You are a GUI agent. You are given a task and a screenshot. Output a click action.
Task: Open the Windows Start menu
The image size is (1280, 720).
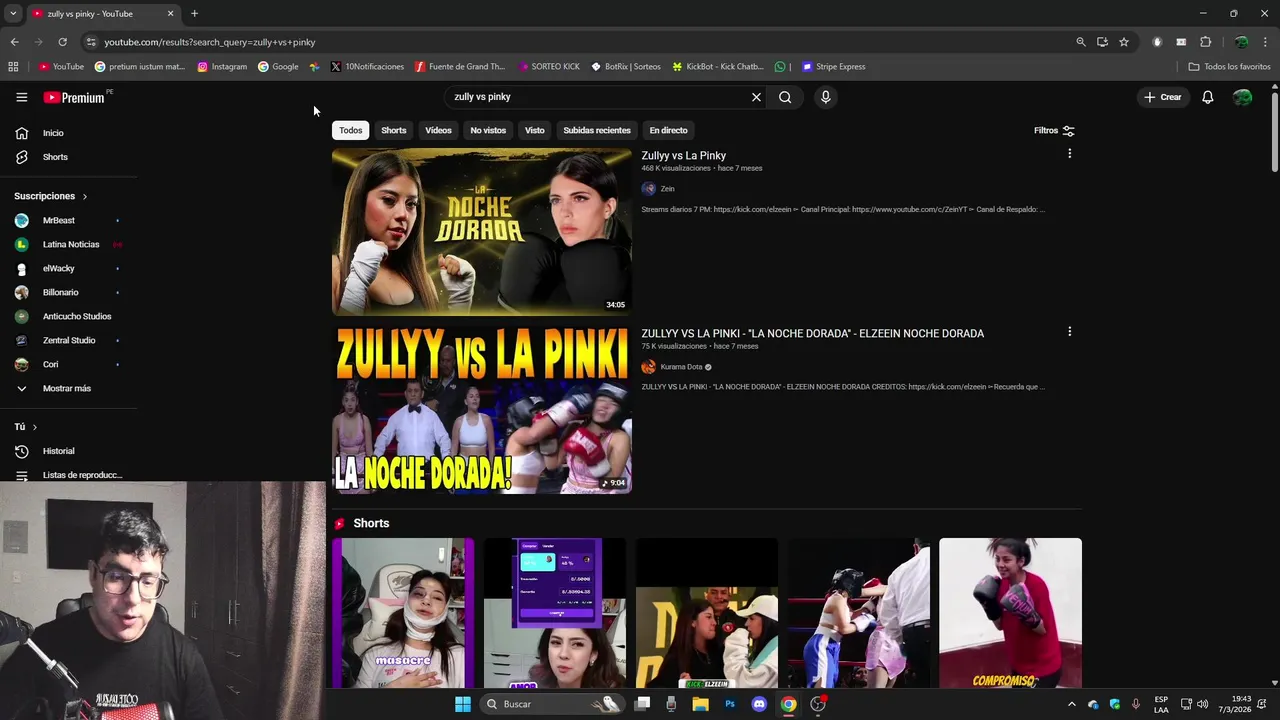463,704
